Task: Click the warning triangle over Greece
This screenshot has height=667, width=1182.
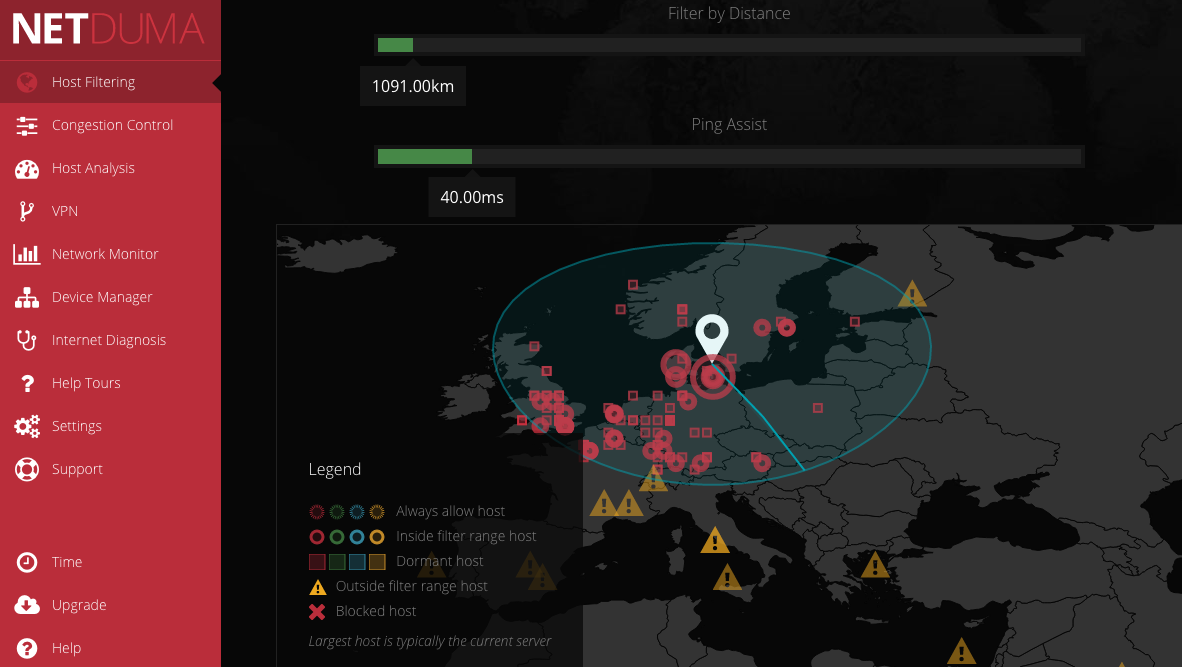Action: [875, 565]
